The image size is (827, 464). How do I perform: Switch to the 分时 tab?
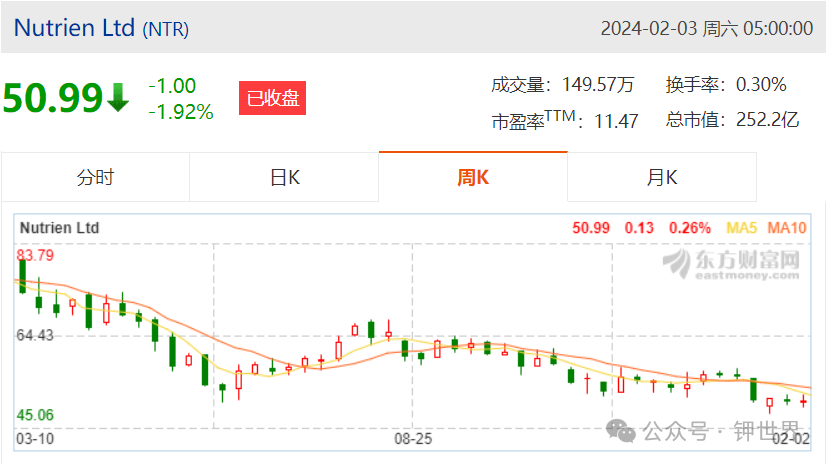[95, 177]
